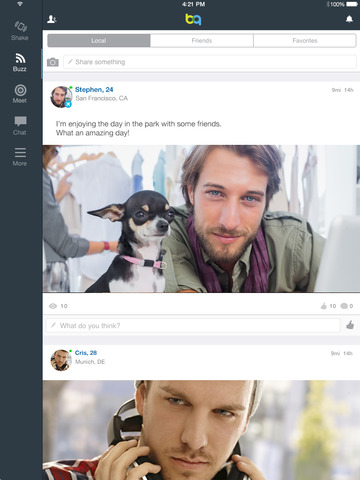360x480 pixels.
Task: Click the bq logo in header
Action: (x=193, y=19)
